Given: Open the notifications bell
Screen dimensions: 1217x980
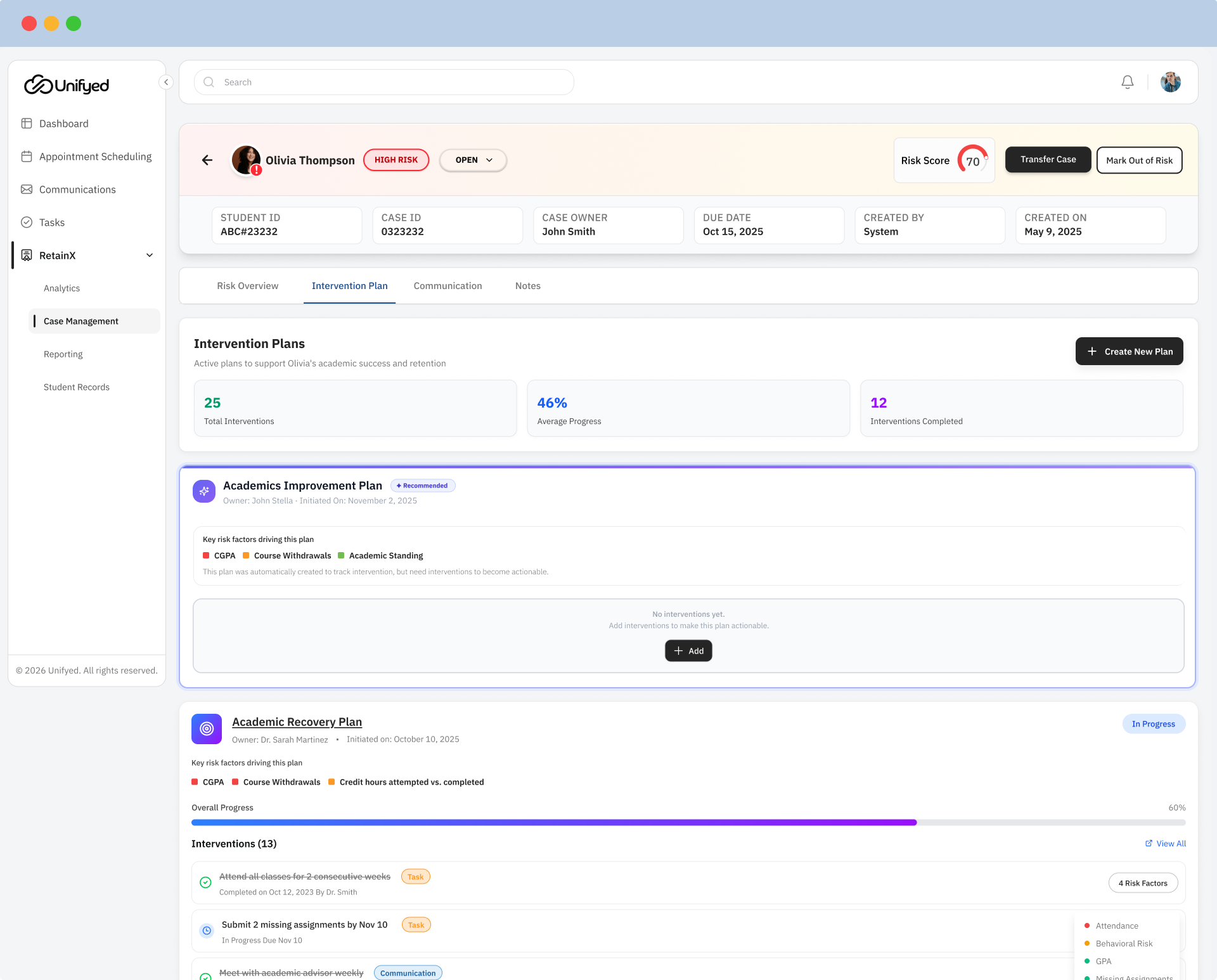Looking at the screenshot, I should (1127, 82).
